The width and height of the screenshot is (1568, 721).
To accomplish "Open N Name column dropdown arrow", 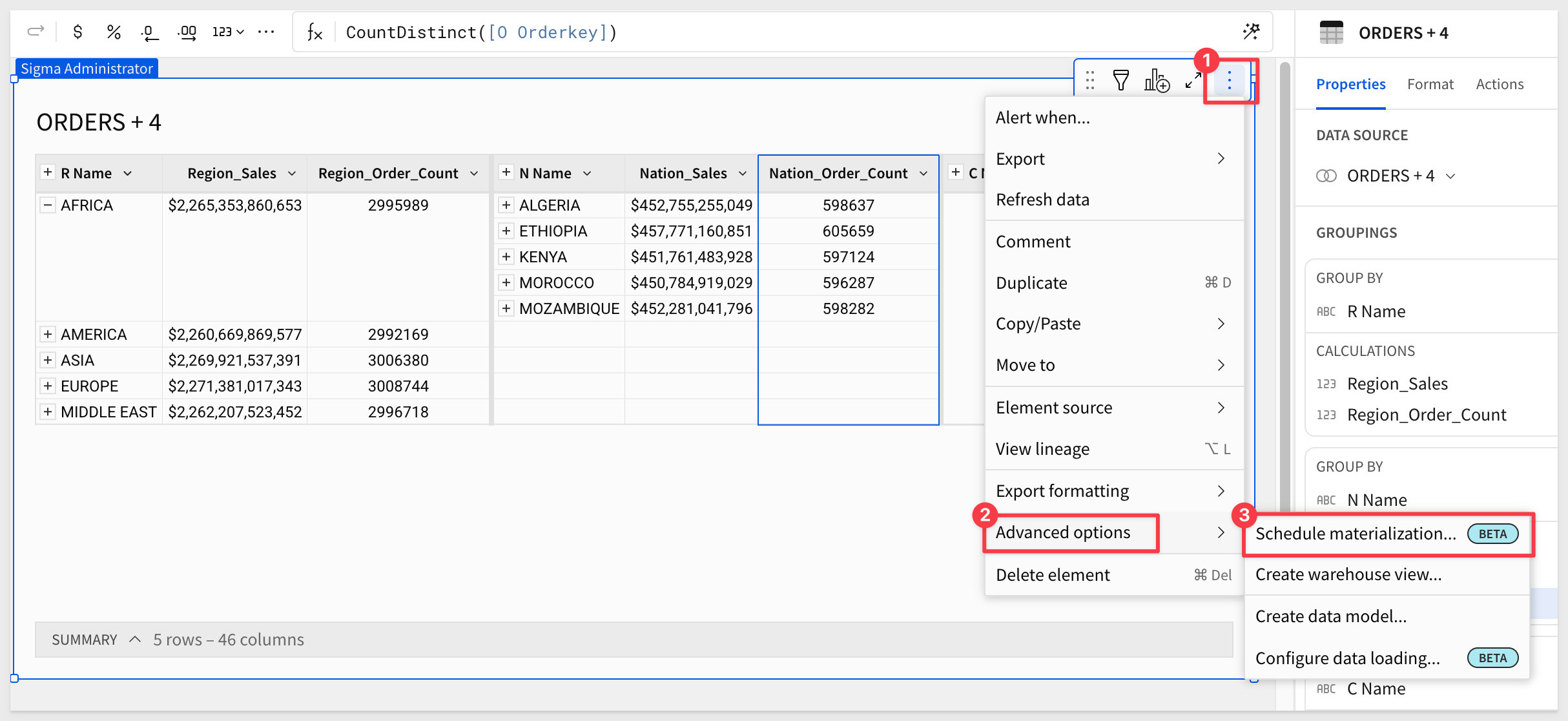I will point(587,173).
